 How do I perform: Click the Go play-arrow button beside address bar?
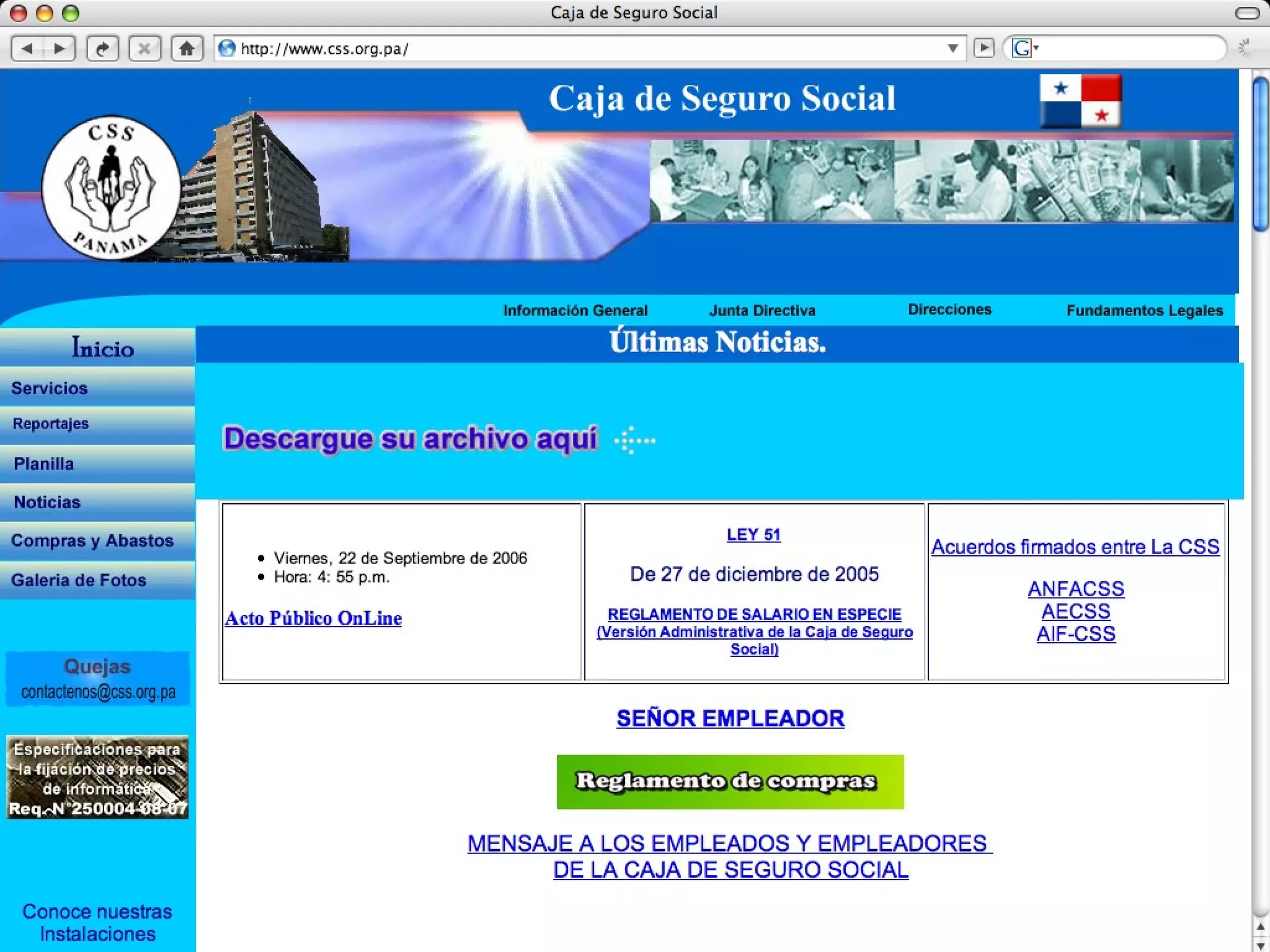(x=984, y=48)
